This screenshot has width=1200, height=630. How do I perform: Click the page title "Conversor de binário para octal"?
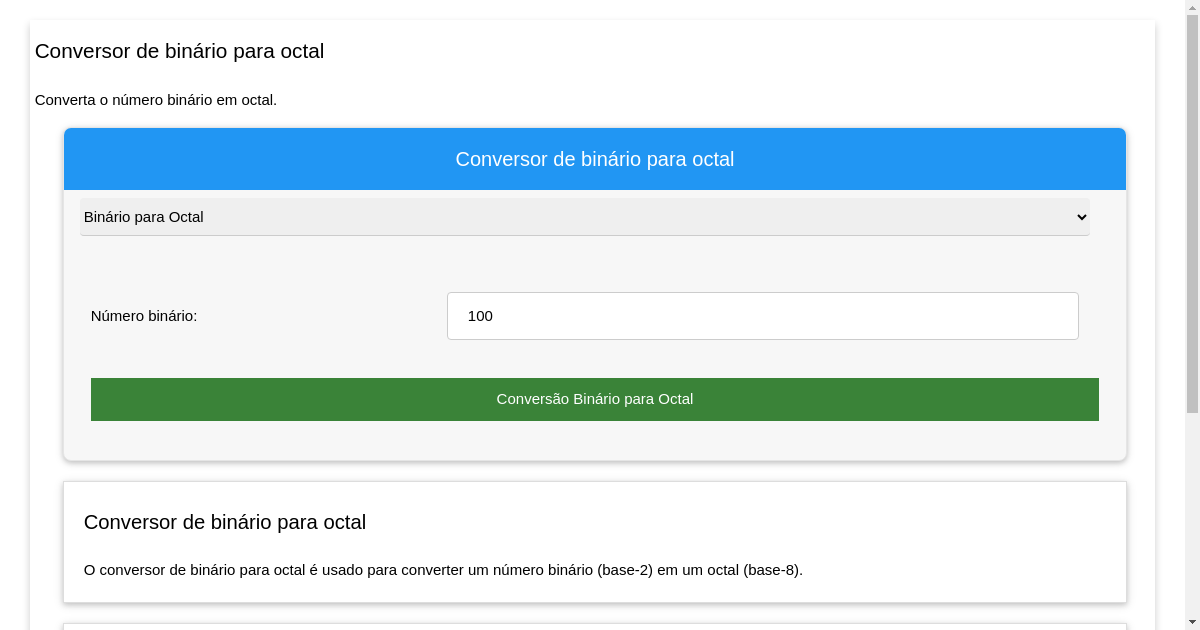pyautogui.click(x=179, y=51)
